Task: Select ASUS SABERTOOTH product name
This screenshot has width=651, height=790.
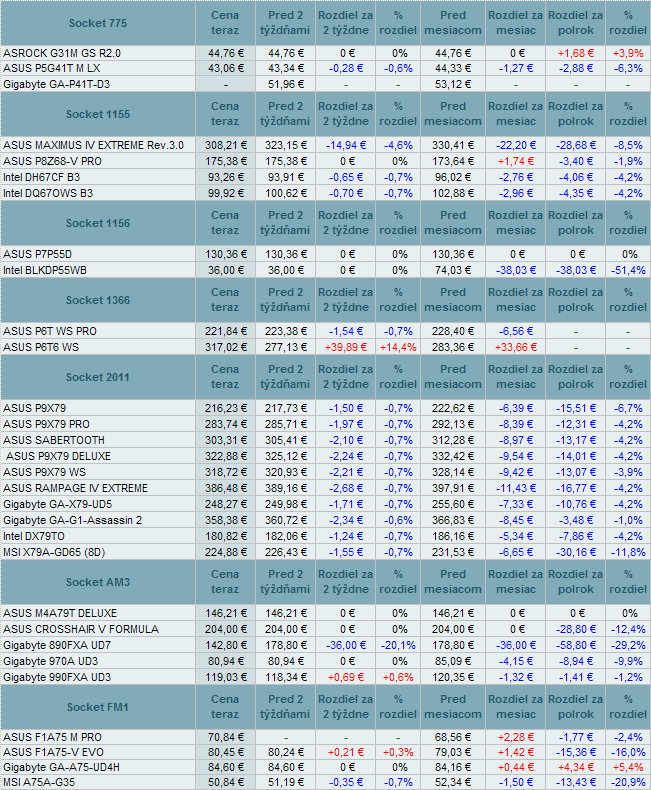Action: (x=54, y=440)
